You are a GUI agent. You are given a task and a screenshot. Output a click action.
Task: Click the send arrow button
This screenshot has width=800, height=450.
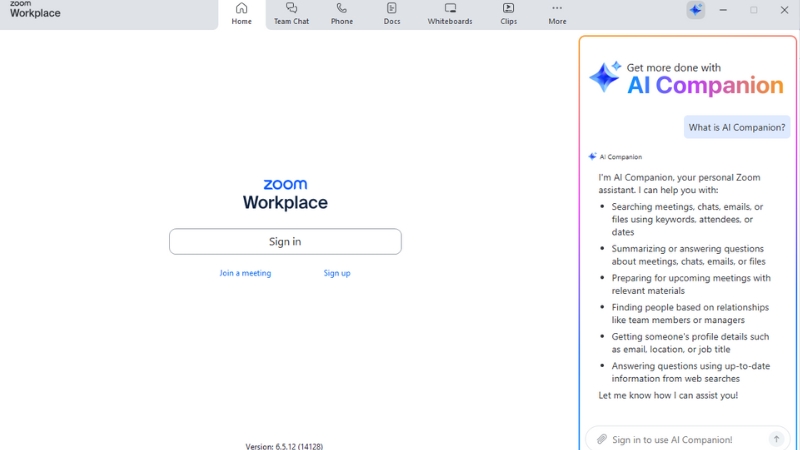pyautogui.click(x=776, y=439)
